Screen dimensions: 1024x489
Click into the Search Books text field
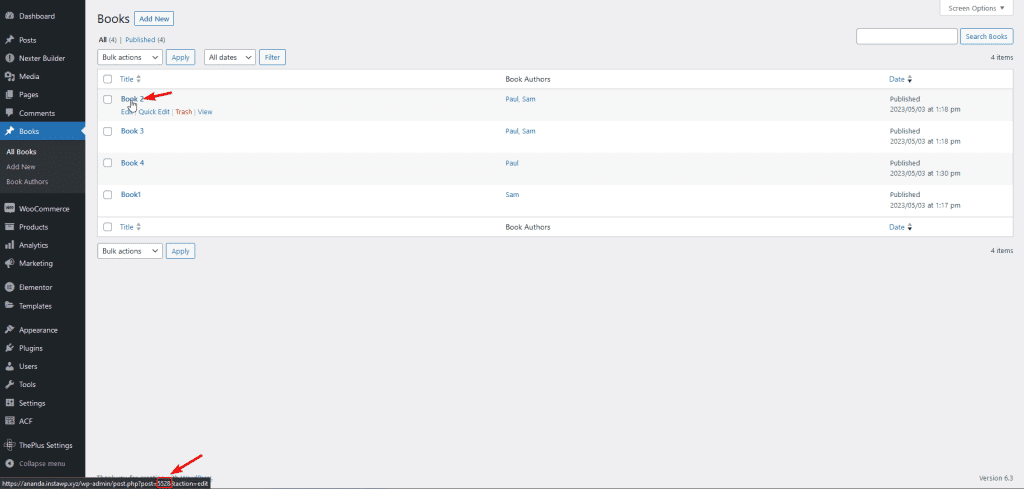(906, 36)
